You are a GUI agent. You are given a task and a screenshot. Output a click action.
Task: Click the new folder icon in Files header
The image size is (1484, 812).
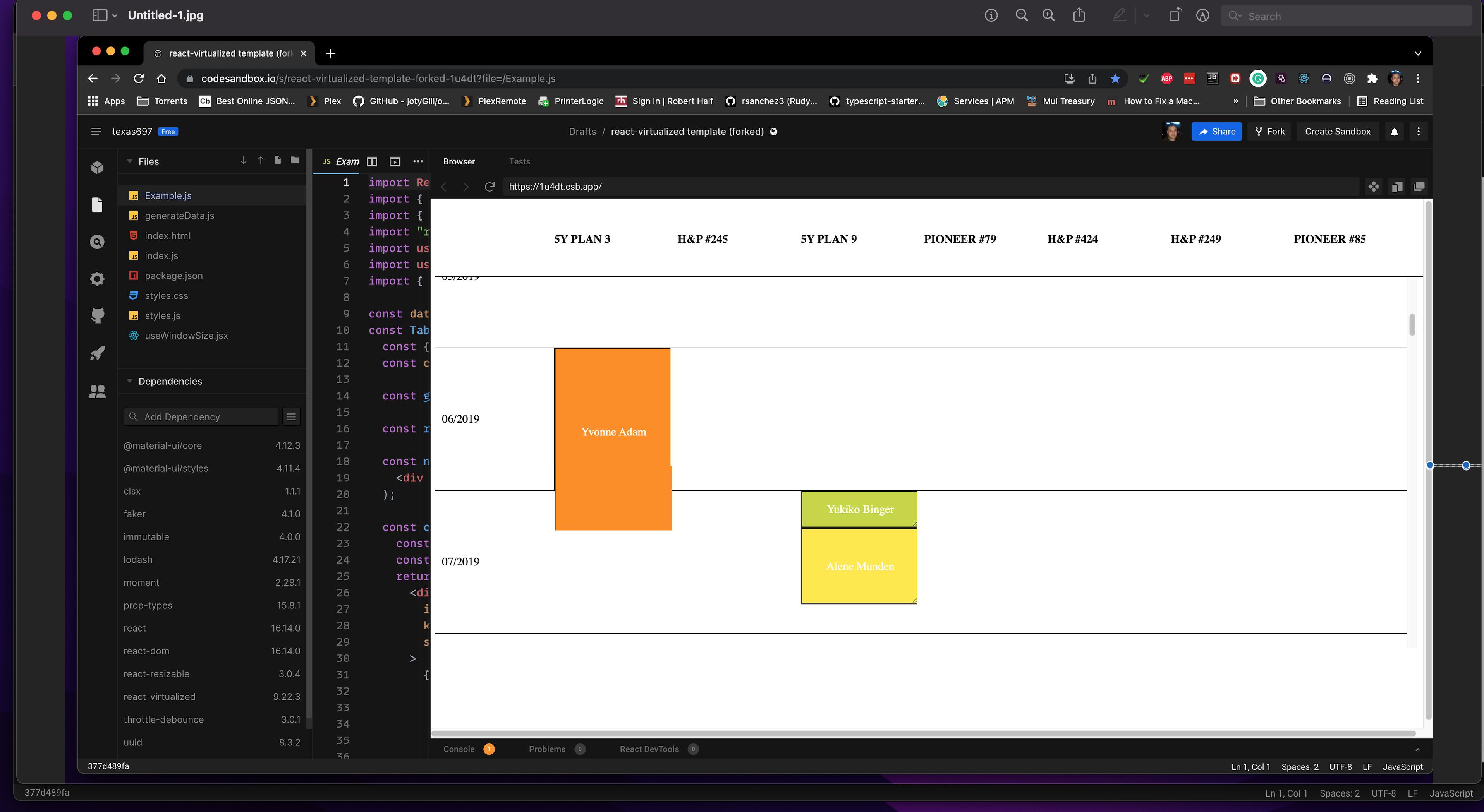(x=295, y=160)
